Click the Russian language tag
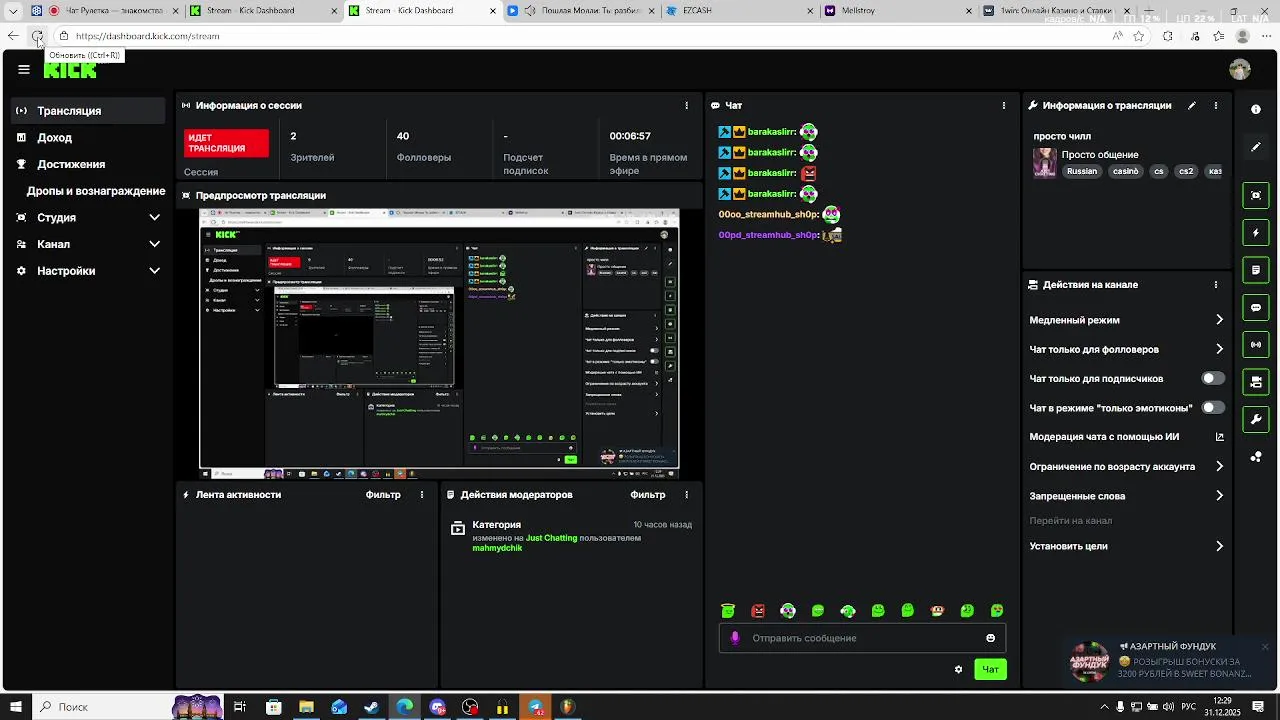The image size is (1280, 720). tap(1082, 171)
